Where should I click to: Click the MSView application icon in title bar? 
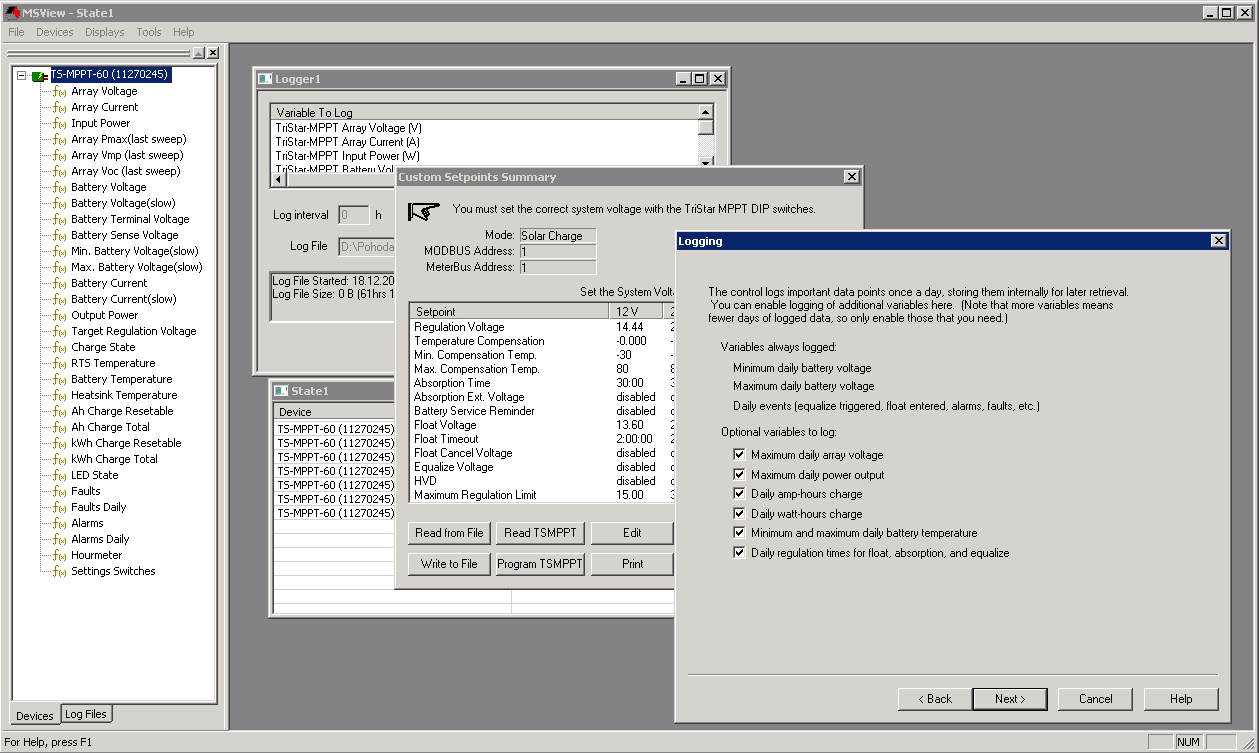click(x=11, y=11)
